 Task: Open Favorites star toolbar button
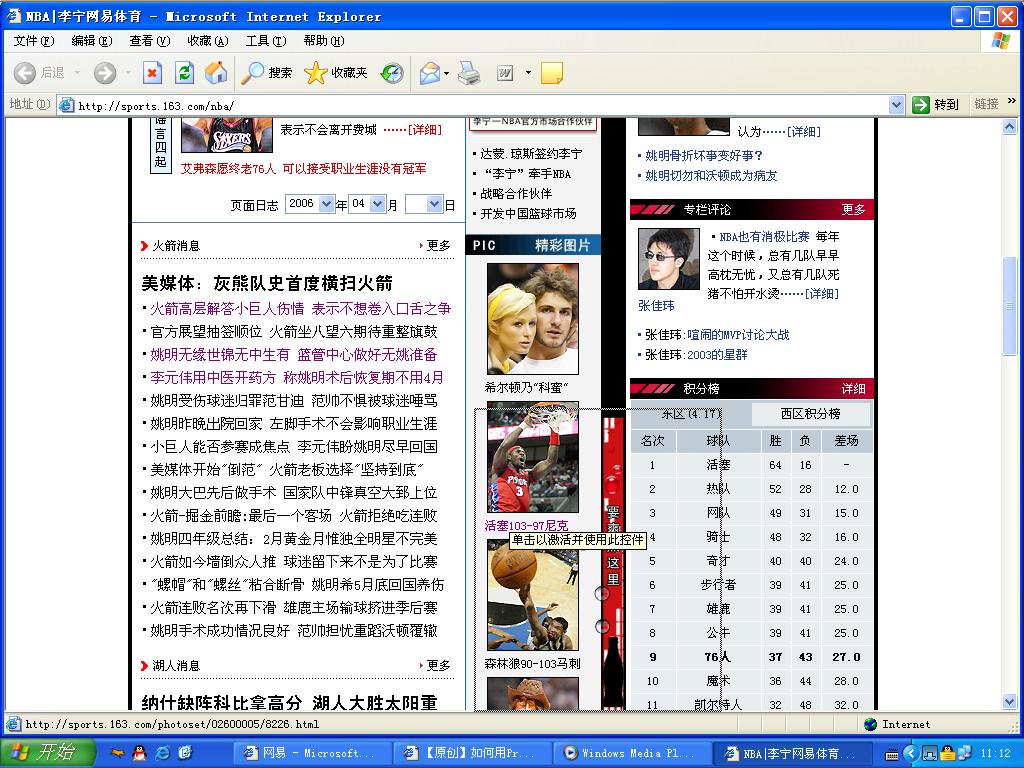pyautogui.click(x=336, y=72)
